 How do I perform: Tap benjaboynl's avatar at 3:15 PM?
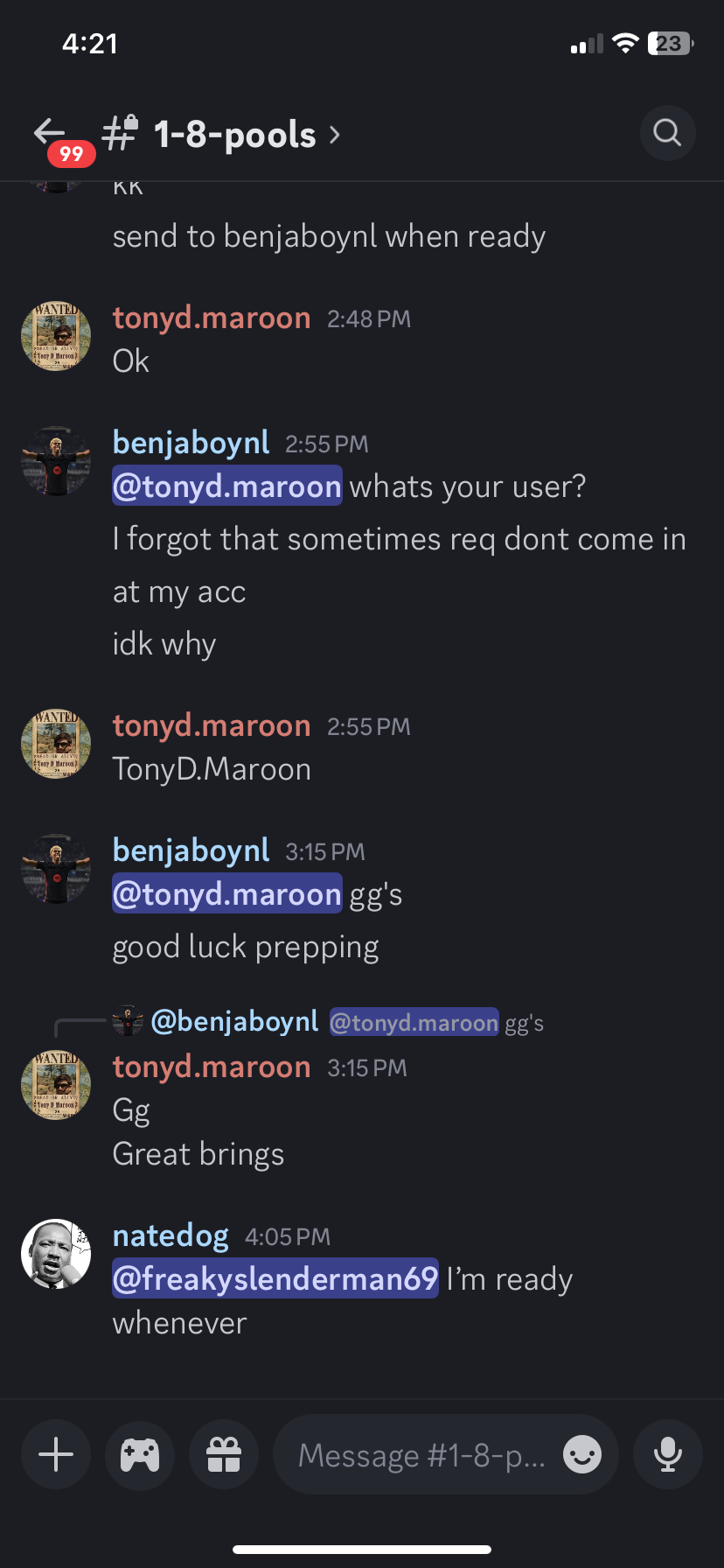coord(56,869)
